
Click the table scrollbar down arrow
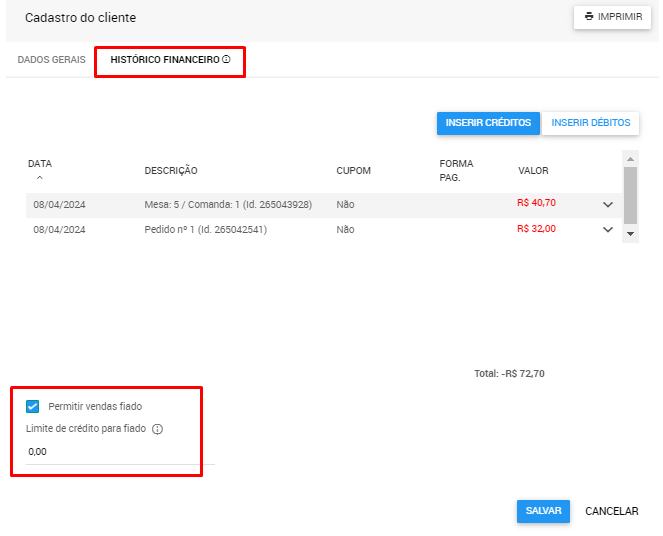(630, 232)
